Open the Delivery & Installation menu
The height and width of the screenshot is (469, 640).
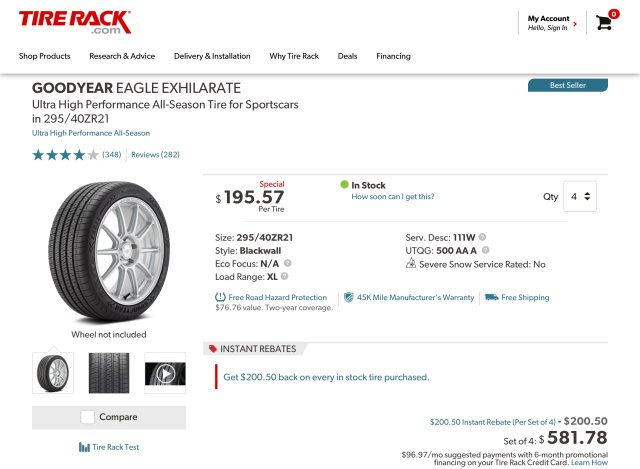pyautogui.click(x=212, y=56)
